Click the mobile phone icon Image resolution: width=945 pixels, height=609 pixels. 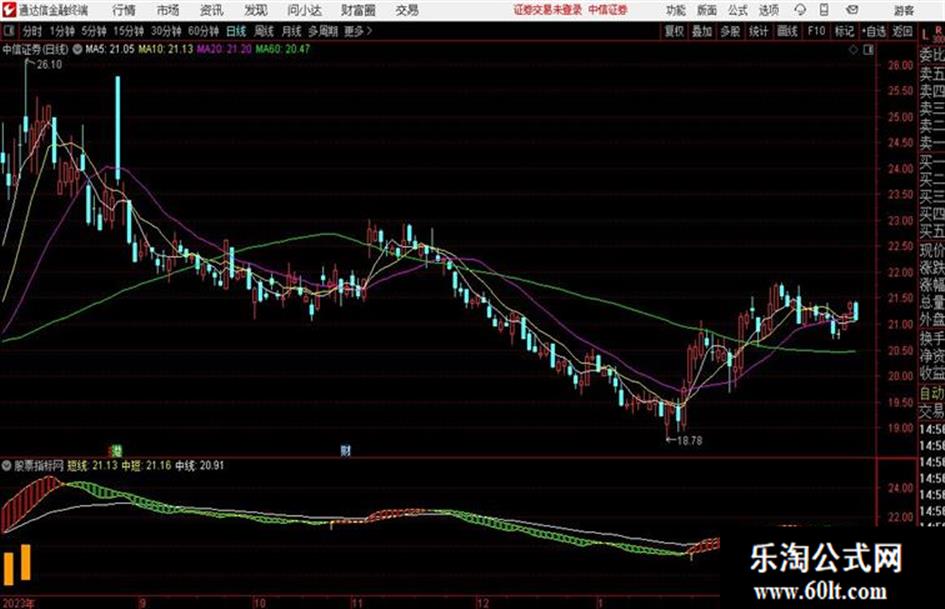[x=824, y=10]
